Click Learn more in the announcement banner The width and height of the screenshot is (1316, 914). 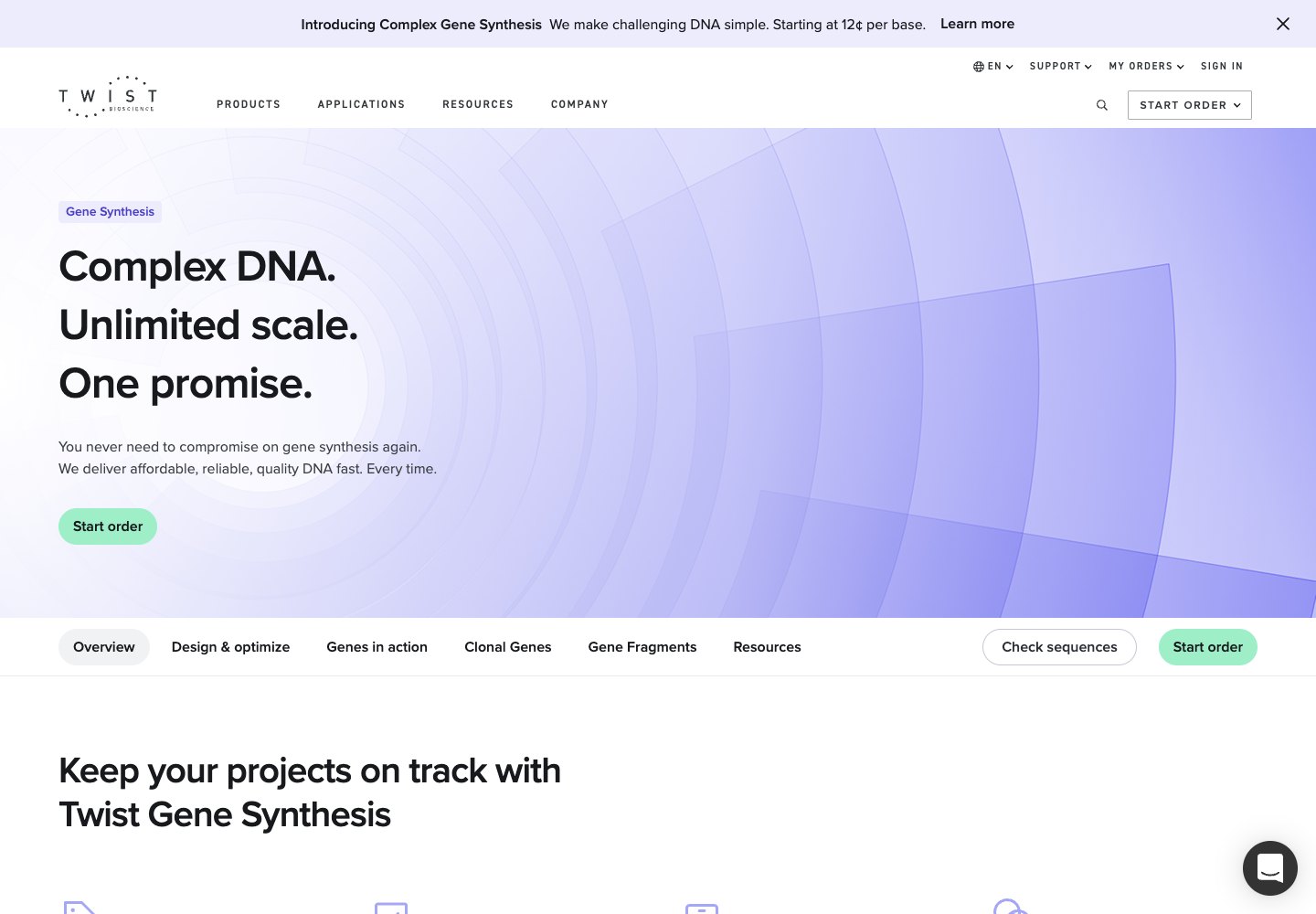pyautogui.click(x=977, y=24)
